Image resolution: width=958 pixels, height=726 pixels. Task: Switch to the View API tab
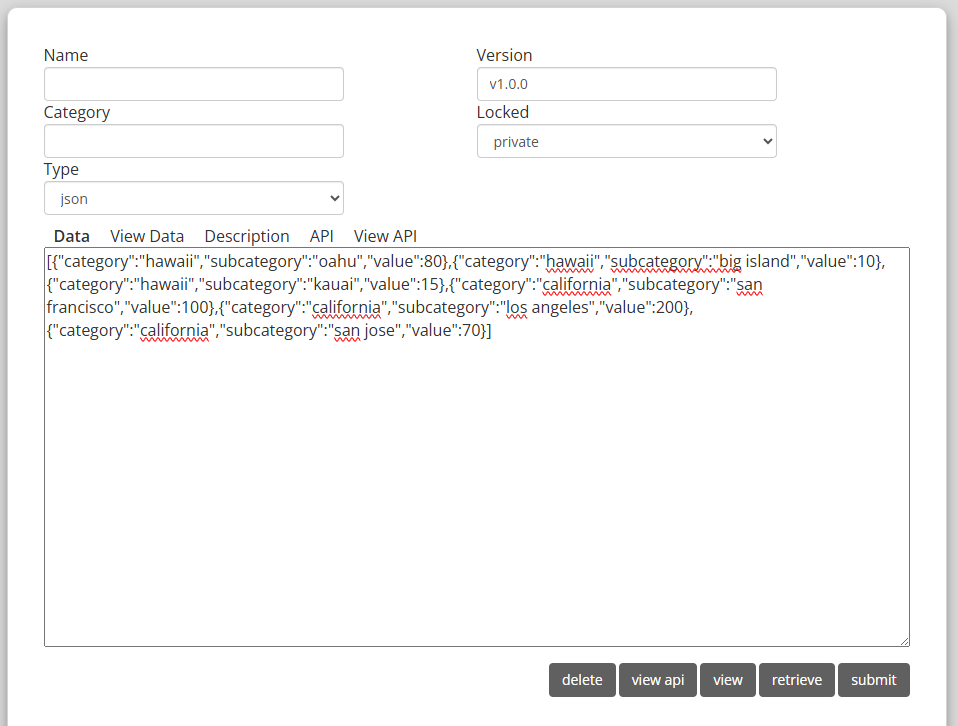click(385, 236)
